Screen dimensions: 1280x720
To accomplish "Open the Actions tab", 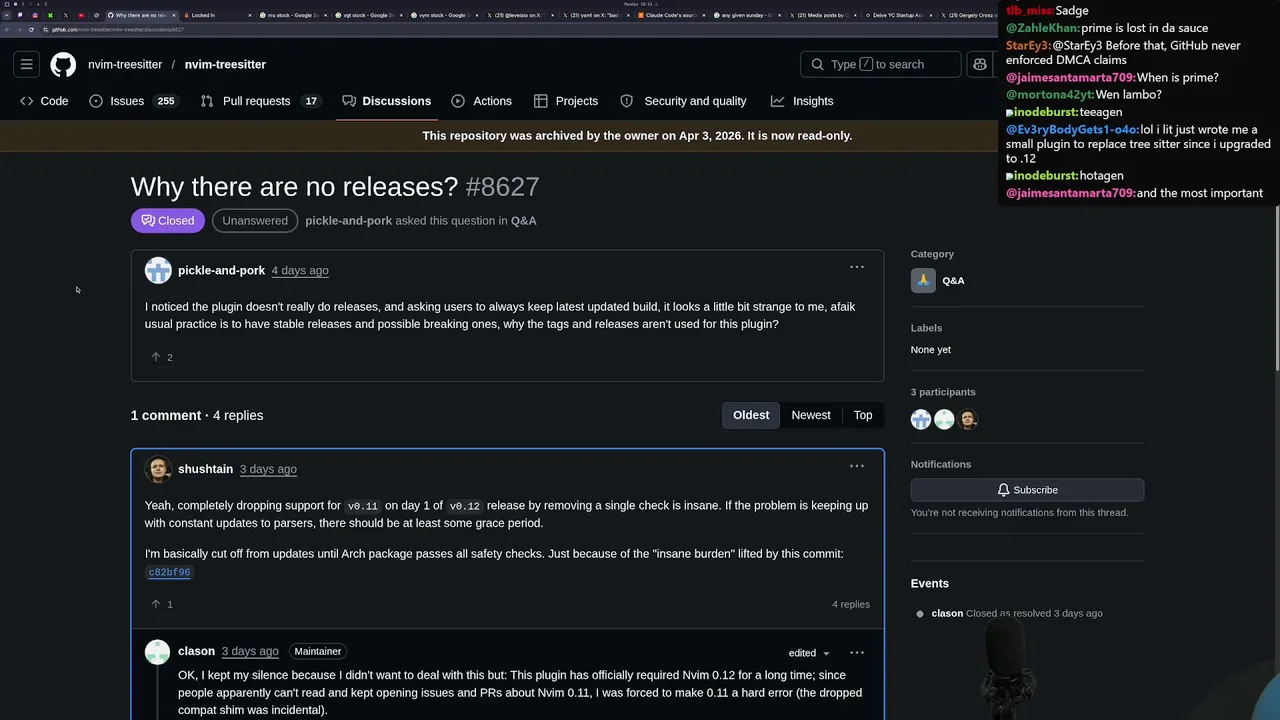I will pyautogui.click(x=482, y=101).
